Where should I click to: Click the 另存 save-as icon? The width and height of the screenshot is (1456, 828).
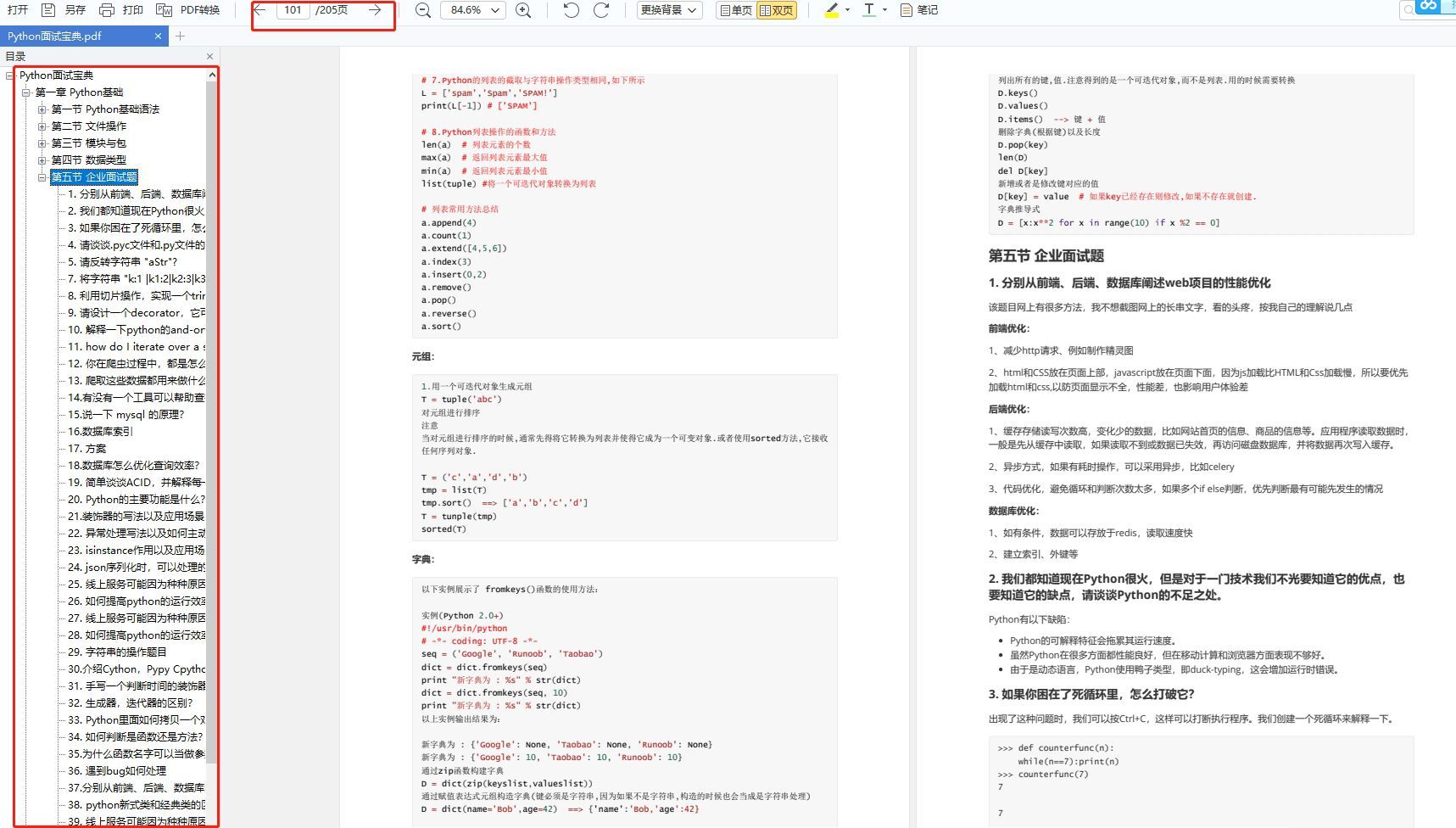coord(48,10)
